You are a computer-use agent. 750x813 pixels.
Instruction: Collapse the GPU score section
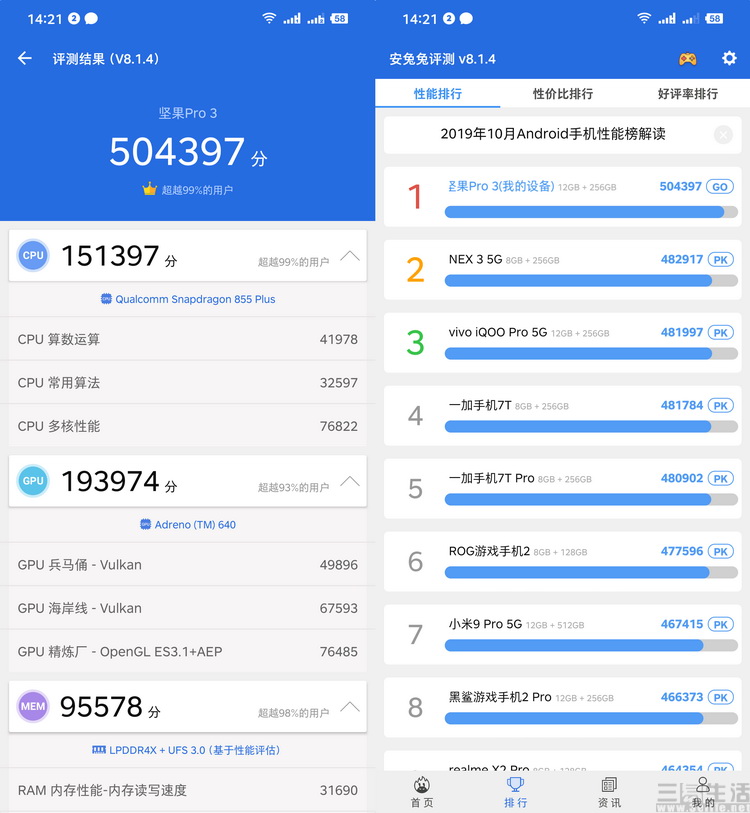point(350,481)
